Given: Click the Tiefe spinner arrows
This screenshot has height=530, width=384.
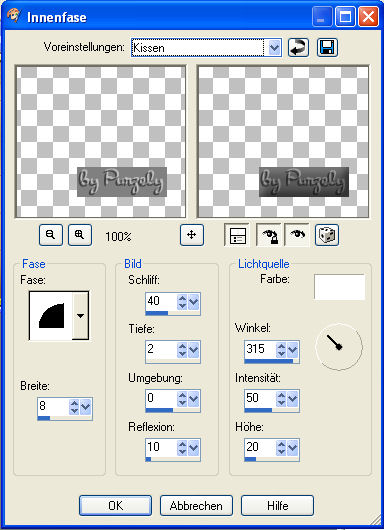Looking at the screenshot, I should coord(182,351).
